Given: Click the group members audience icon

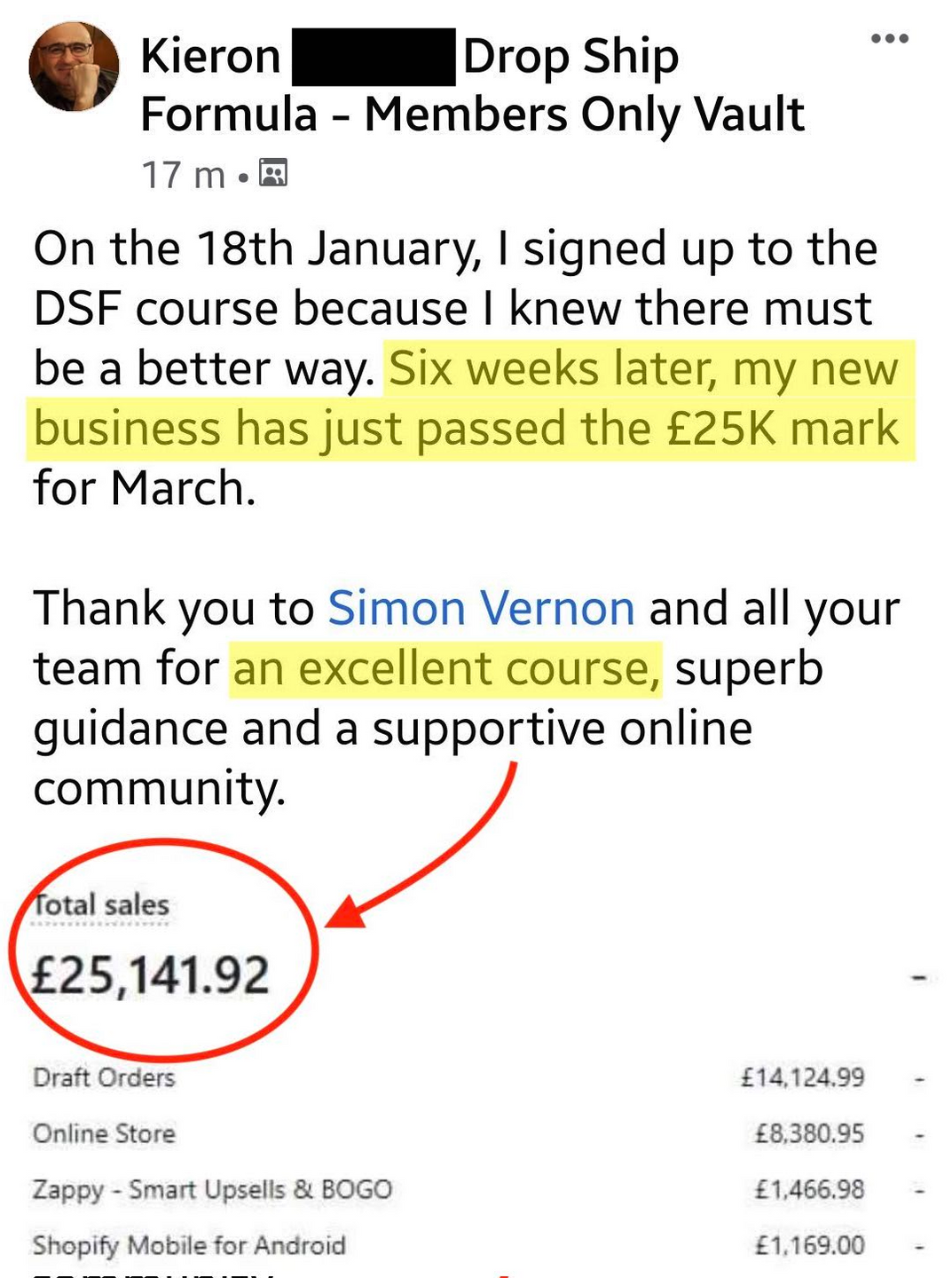Looking at the screenshot, I should click(x=273, y=172).
